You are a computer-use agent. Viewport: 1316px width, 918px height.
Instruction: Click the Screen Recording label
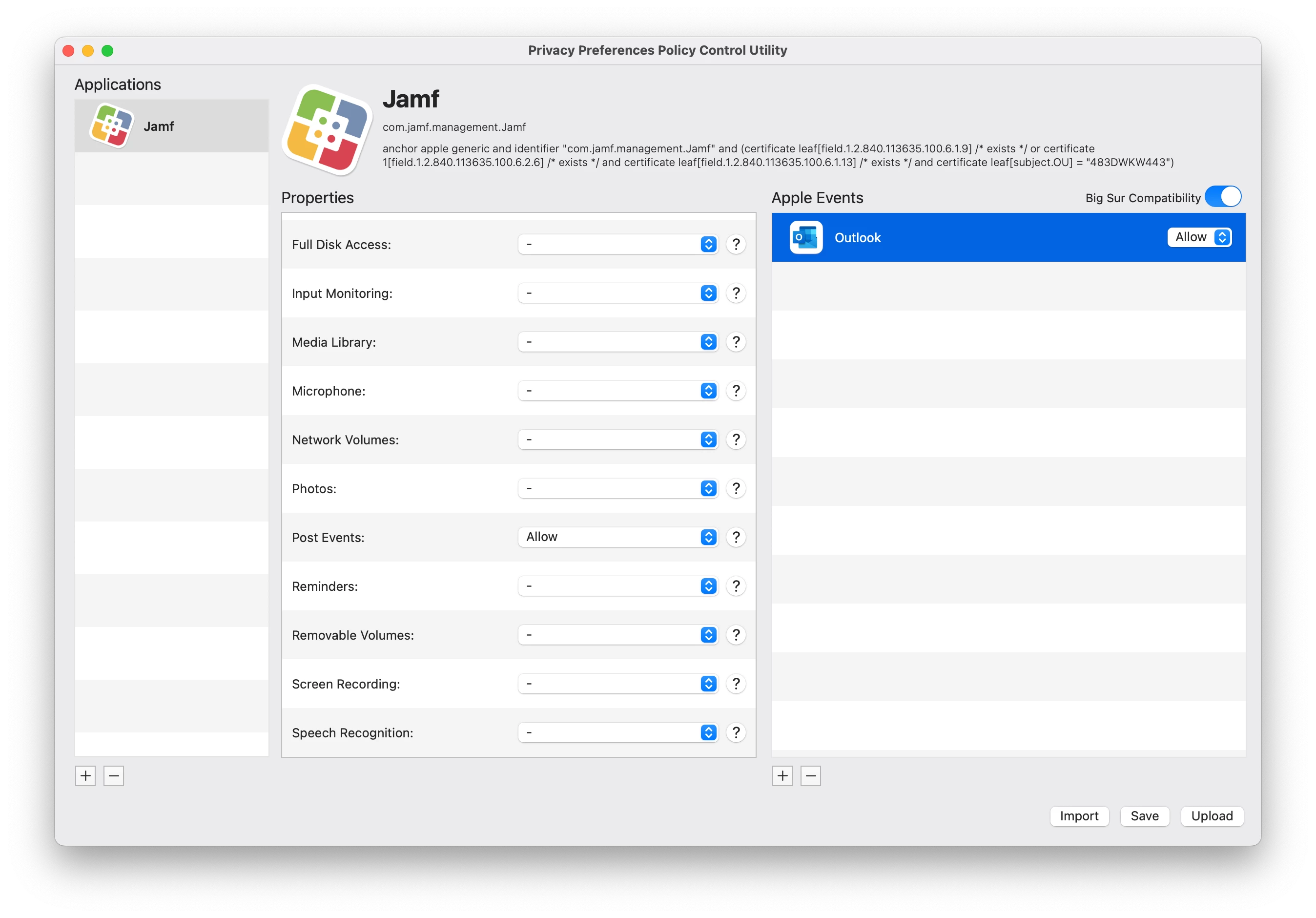(x=346, y=684)
